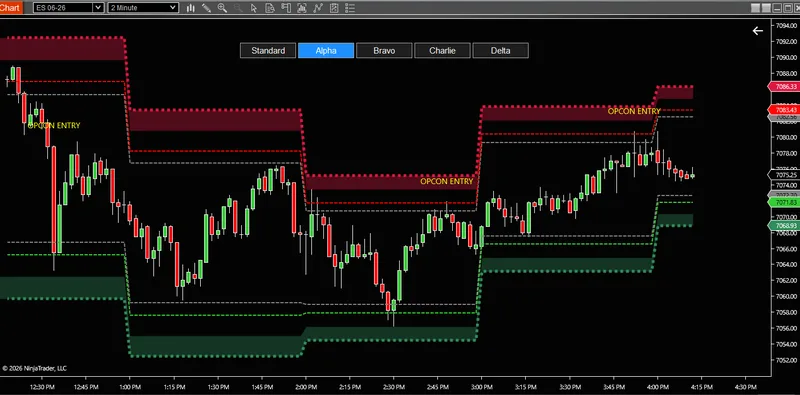
Task: Click the 7075.25 current price marker
Action: click(x=784, y=175)
